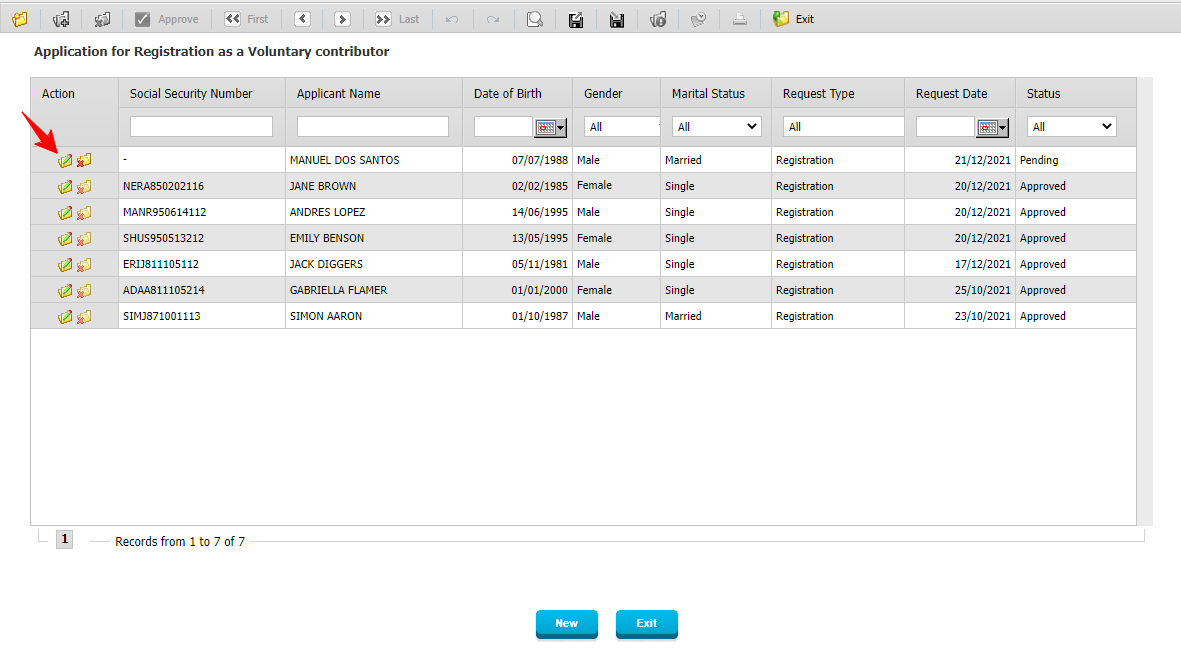Click the redo arrow in the toolbar
Image resolution: width=1181 pixels, height=655 pixels.
pos(493,19)
